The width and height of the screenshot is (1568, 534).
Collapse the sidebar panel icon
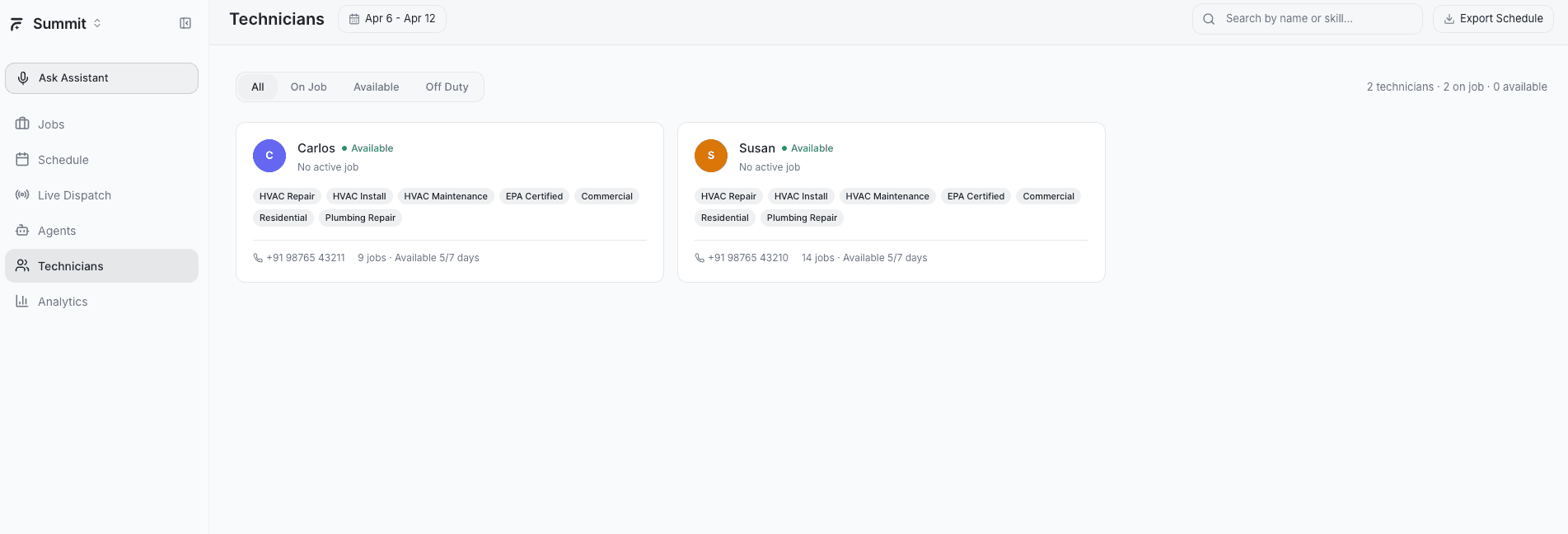185,23
